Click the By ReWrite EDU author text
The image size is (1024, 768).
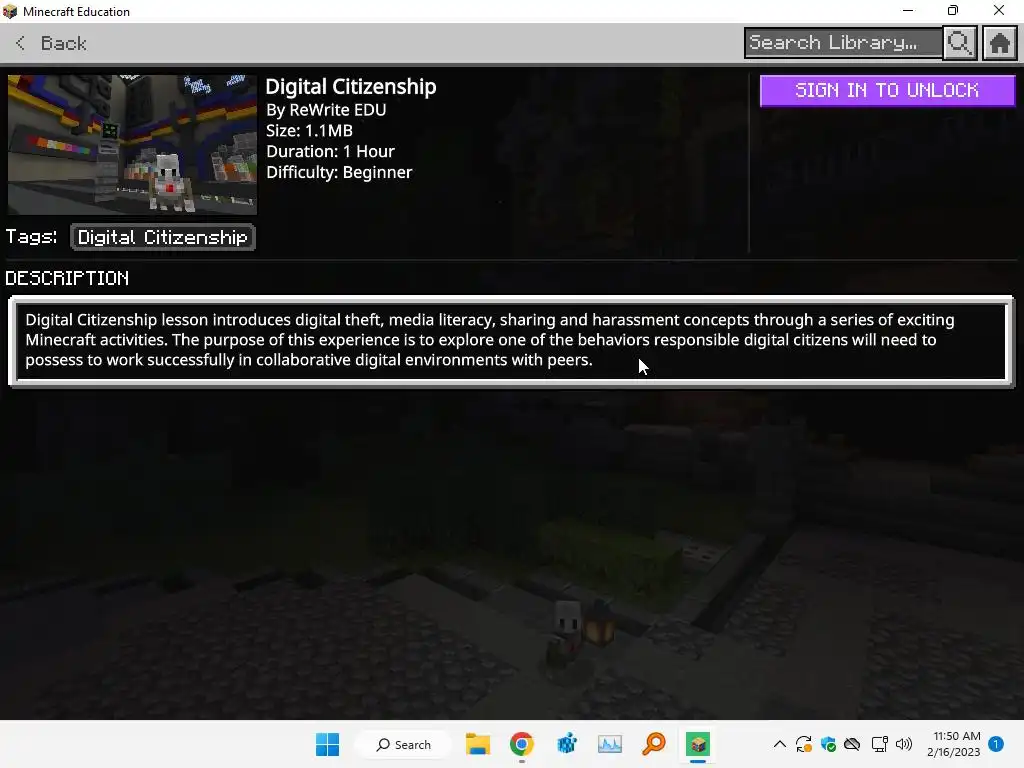pyautogui.click(x=326, y=110)
